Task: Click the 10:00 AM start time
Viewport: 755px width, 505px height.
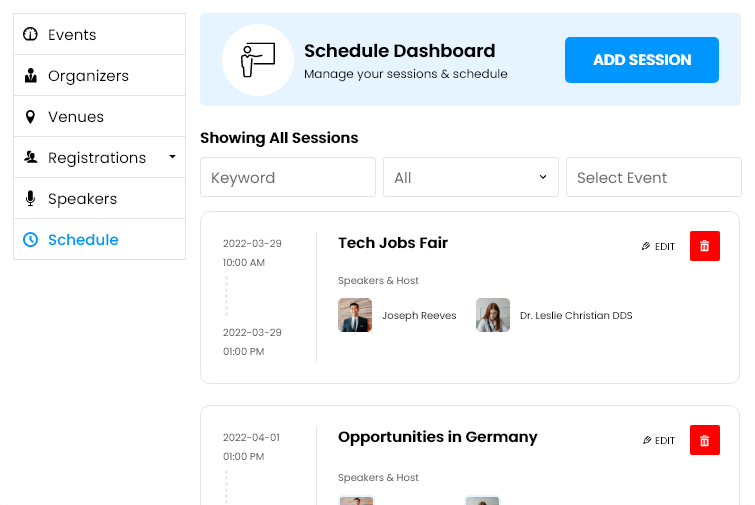Action: [x=244, y=262]
